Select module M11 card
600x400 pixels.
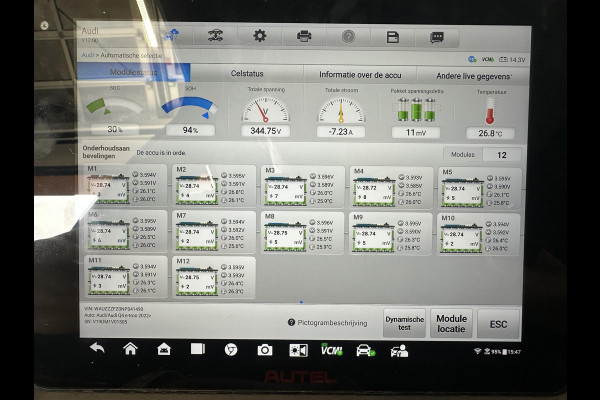point(126,277)
